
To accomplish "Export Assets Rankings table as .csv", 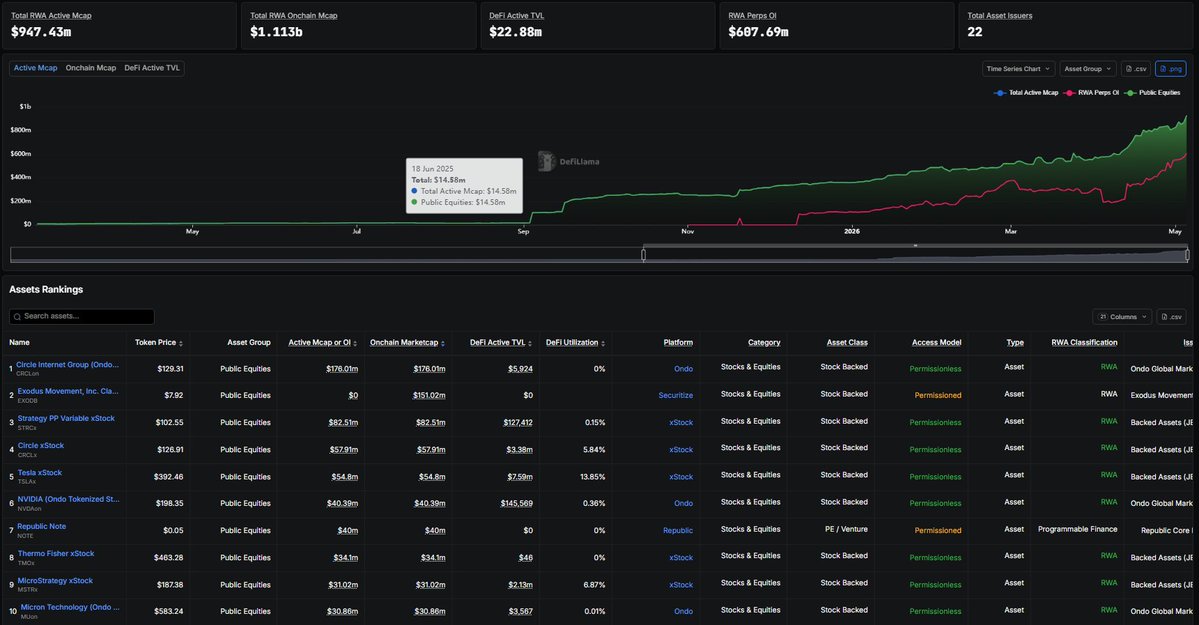I will 1171,317.
